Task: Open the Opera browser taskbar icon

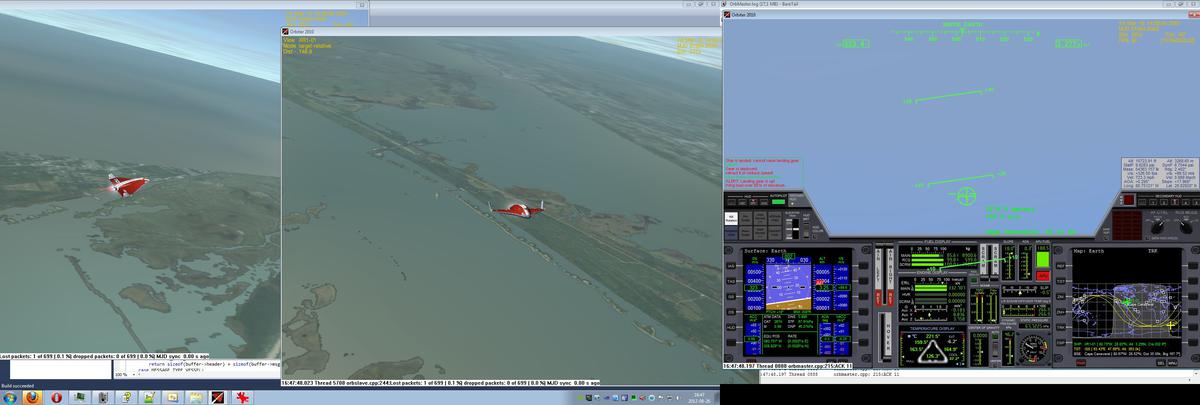Action: coord(56,397)
